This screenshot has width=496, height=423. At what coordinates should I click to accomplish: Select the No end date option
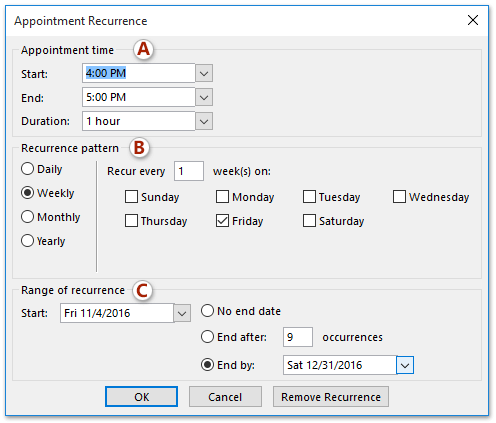pyautogui.click(x=207, y=311)
